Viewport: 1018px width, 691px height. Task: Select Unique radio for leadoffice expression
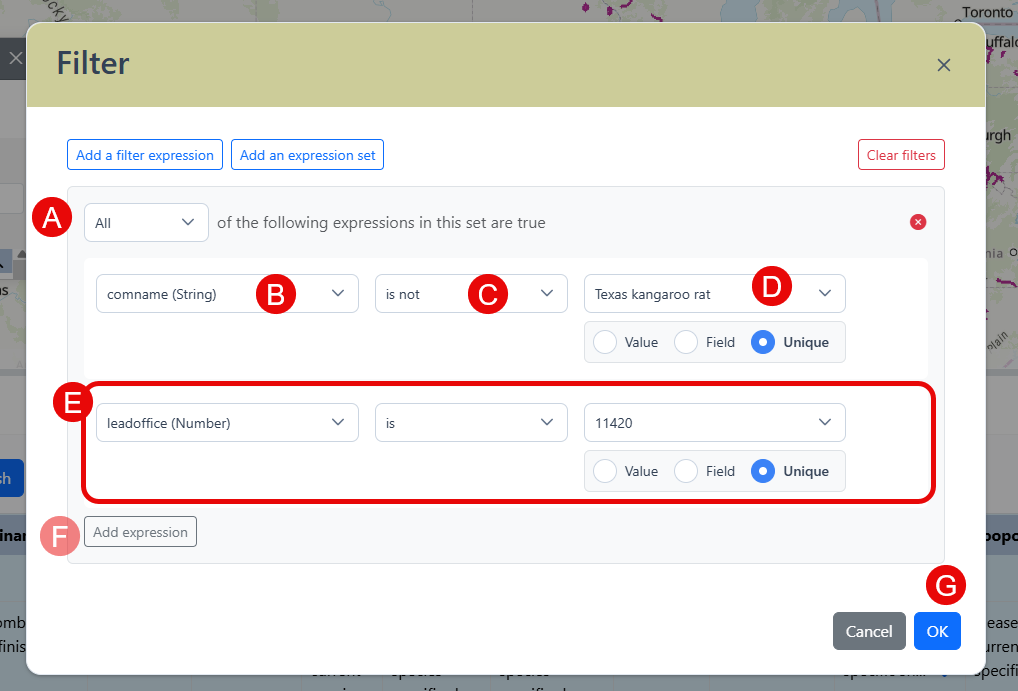click(763, 471)
